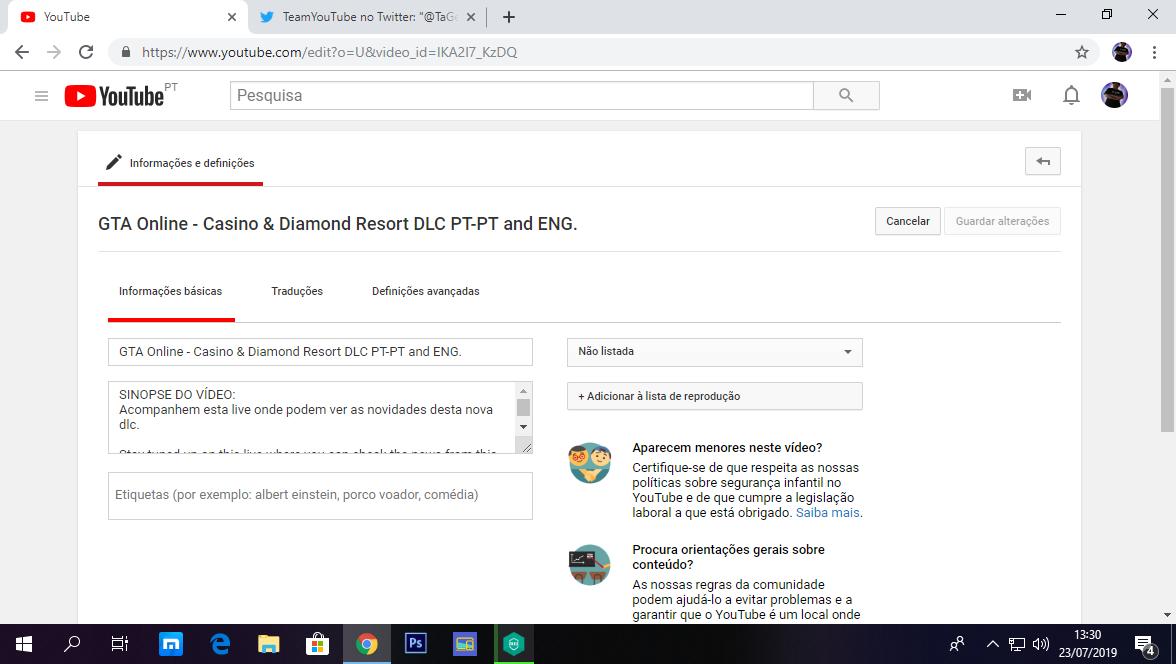Open Chrome's three-dot menu
The image size is (1176, 664).
pyautogui.click(x=1154, y=52)
